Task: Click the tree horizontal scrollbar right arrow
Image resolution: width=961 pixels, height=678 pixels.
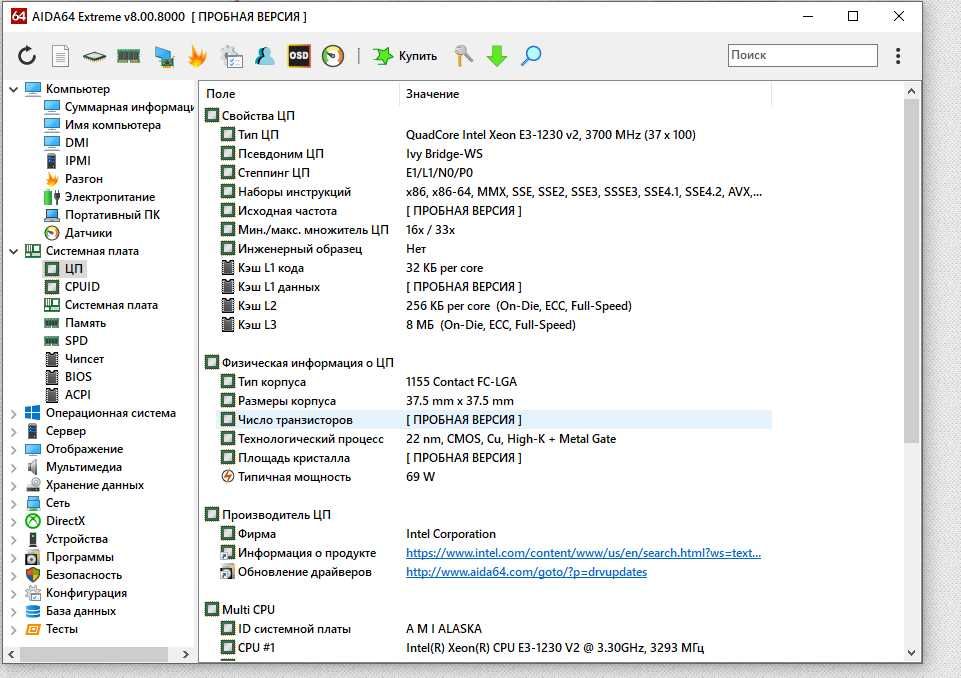Action: point(186,655)
